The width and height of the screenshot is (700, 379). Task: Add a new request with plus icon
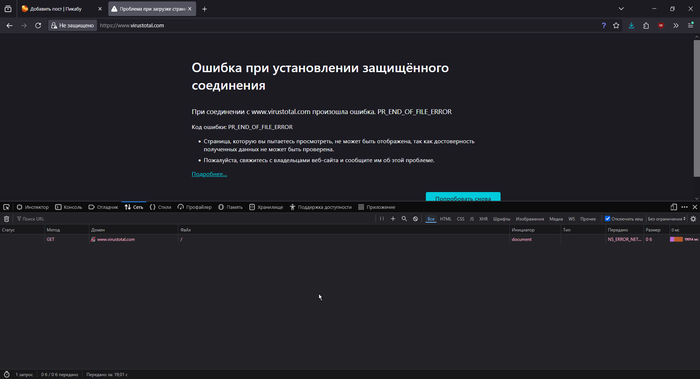393,219
